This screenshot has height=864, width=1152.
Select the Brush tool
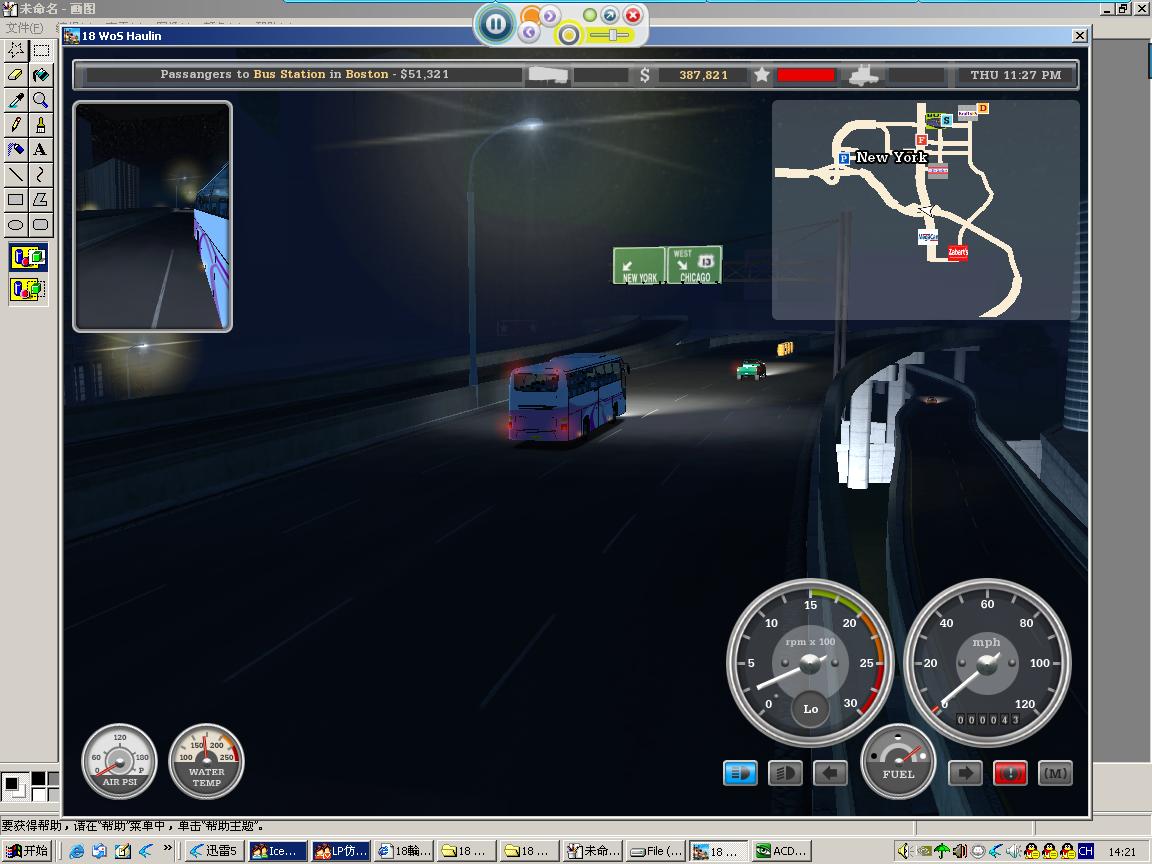41,124
